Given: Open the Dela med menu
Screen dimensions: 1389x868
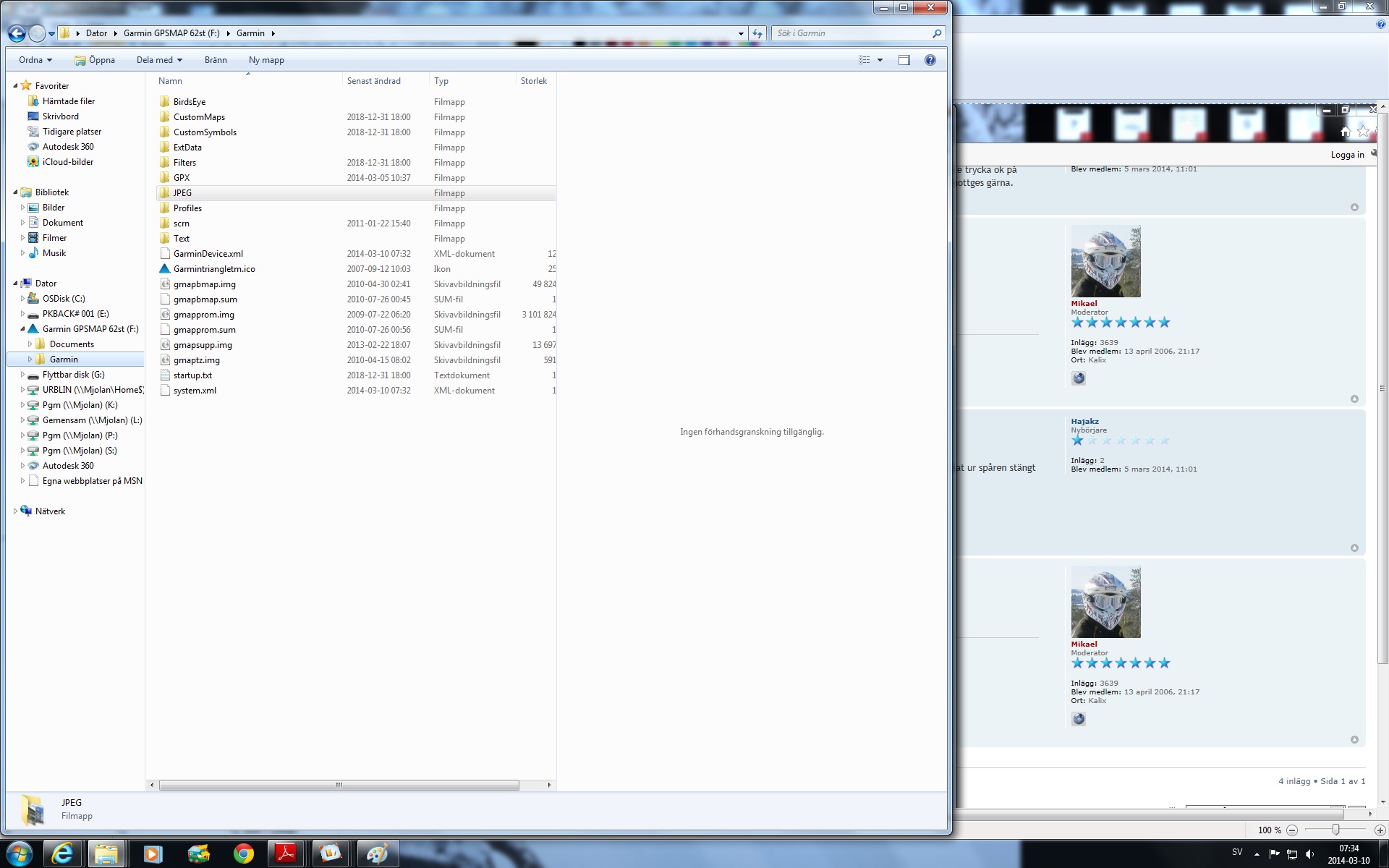Looking at the screenshot, I should 159,60.
